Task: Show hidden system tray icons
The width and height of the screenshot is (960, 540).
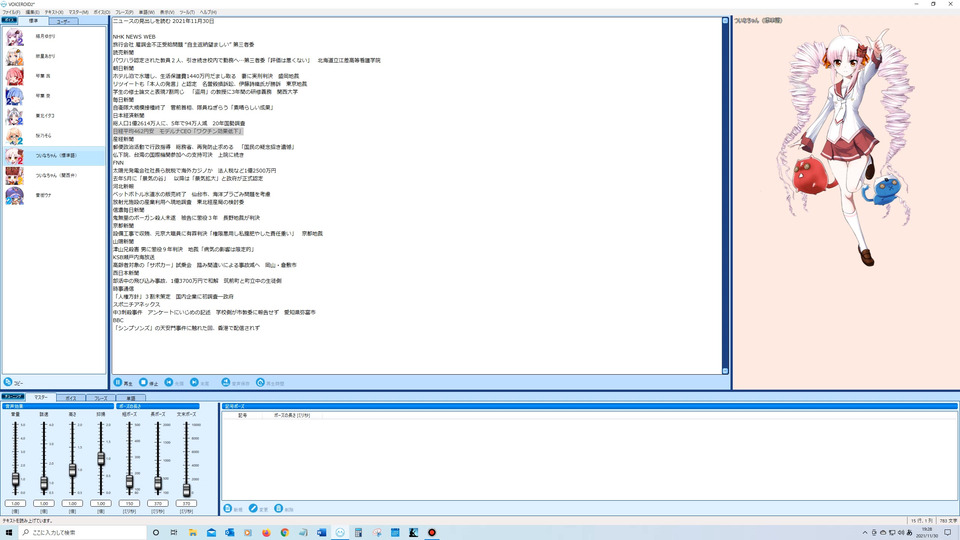Action: pyautogui.click(x=864, y=533)
